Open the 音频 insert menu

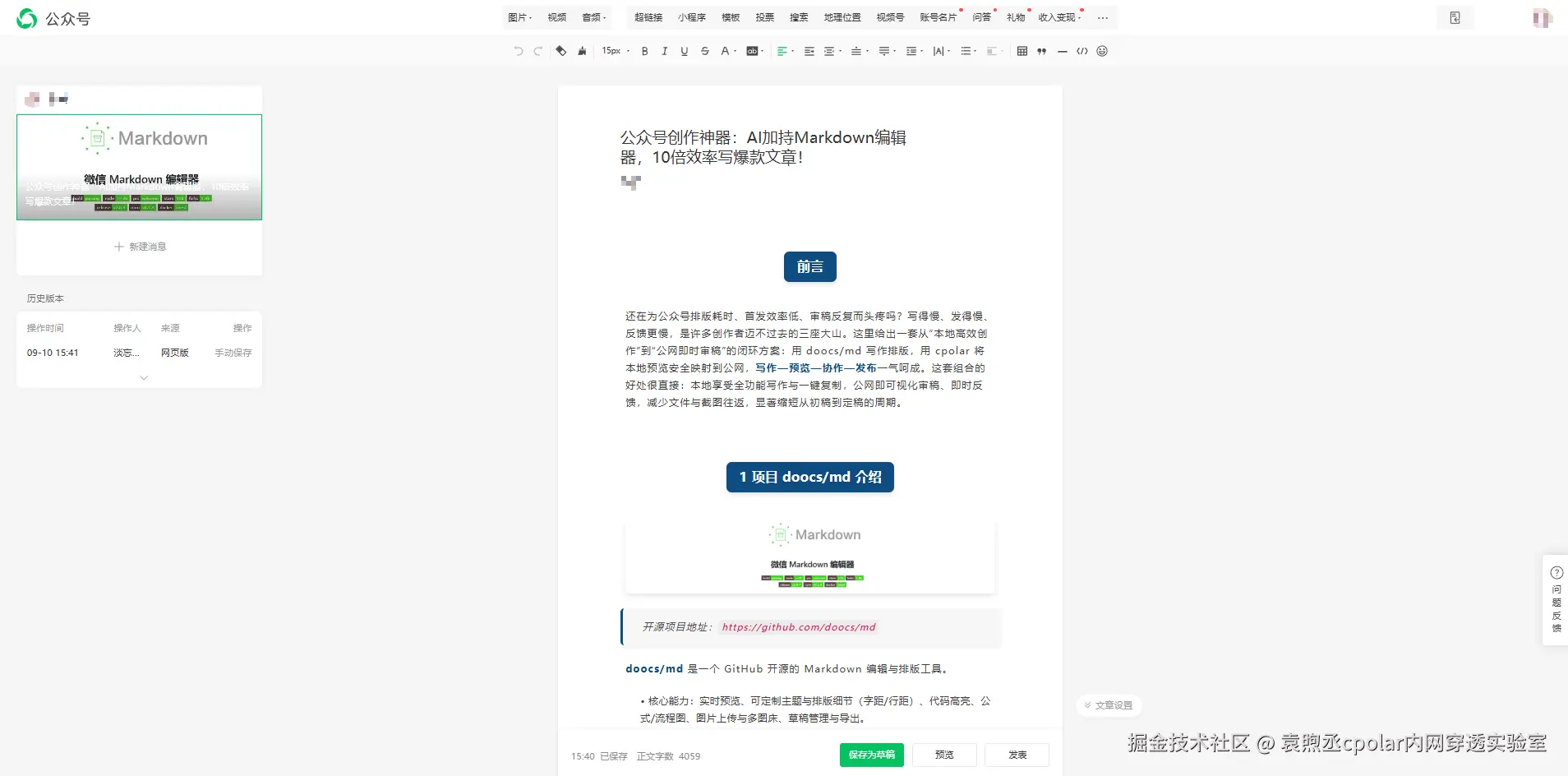pos(593,17)
